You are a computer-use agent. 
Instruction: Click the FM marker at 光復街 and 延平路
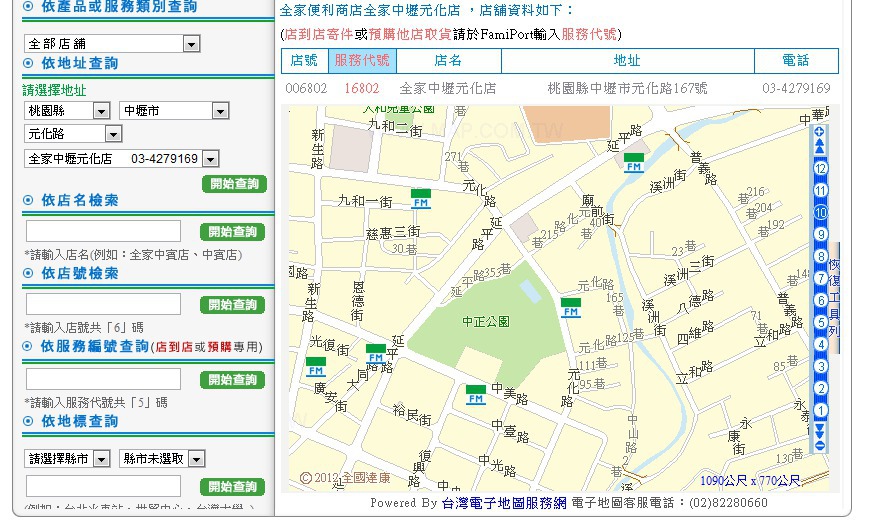click(x=375, y=354)
